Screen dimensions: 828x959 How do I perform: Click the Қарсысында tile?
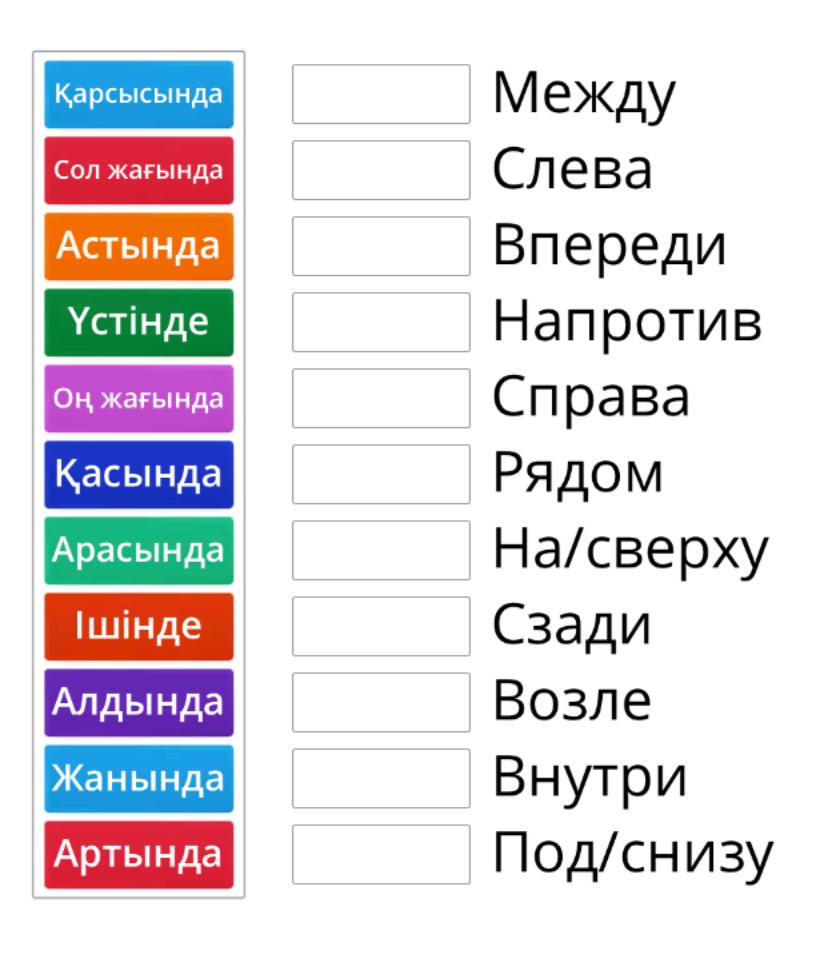[138, 95]
